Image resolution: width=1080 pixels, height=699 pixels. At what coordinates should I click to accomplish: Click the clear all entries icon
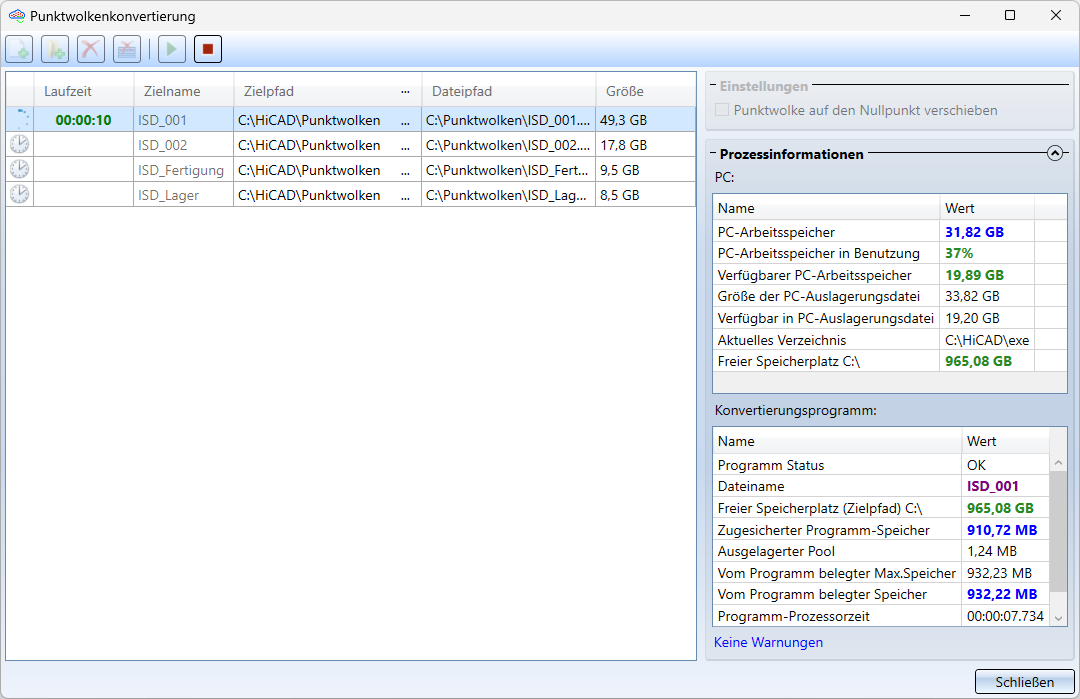coord(126,49)
